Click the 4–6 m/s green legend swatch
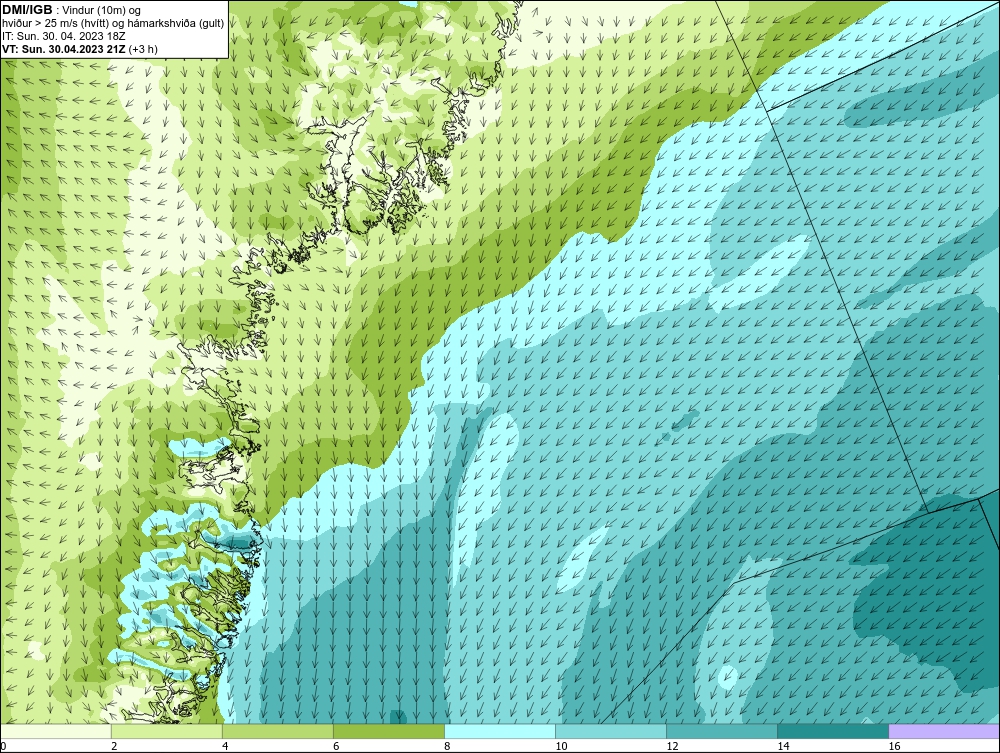This screenshot has height=753, width=1000. [278, 731]
